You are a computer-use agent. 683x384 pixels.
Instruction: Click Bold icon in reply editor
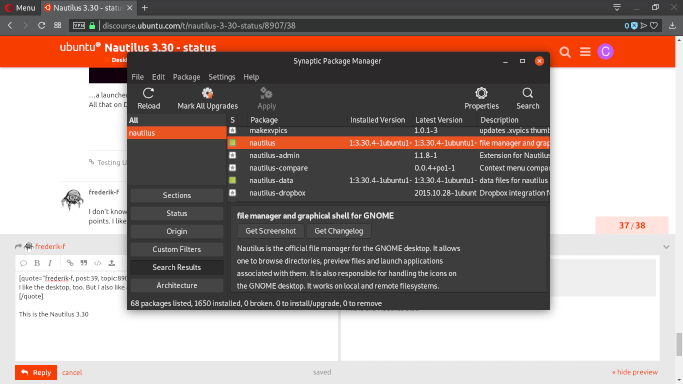[x=37, y=263]
